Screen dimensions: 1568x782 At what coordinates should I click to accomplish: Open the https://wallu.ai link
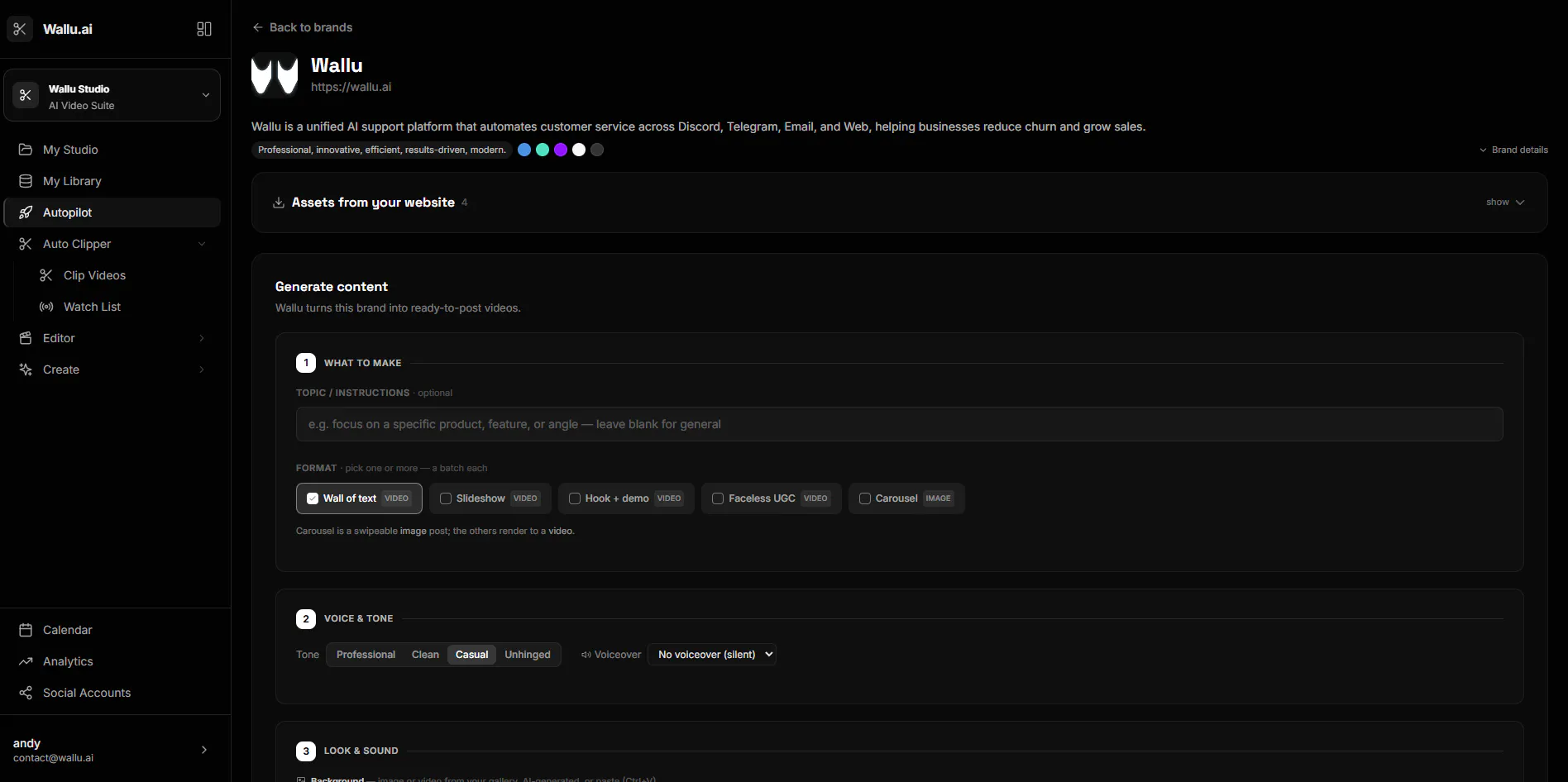(351, 87)
